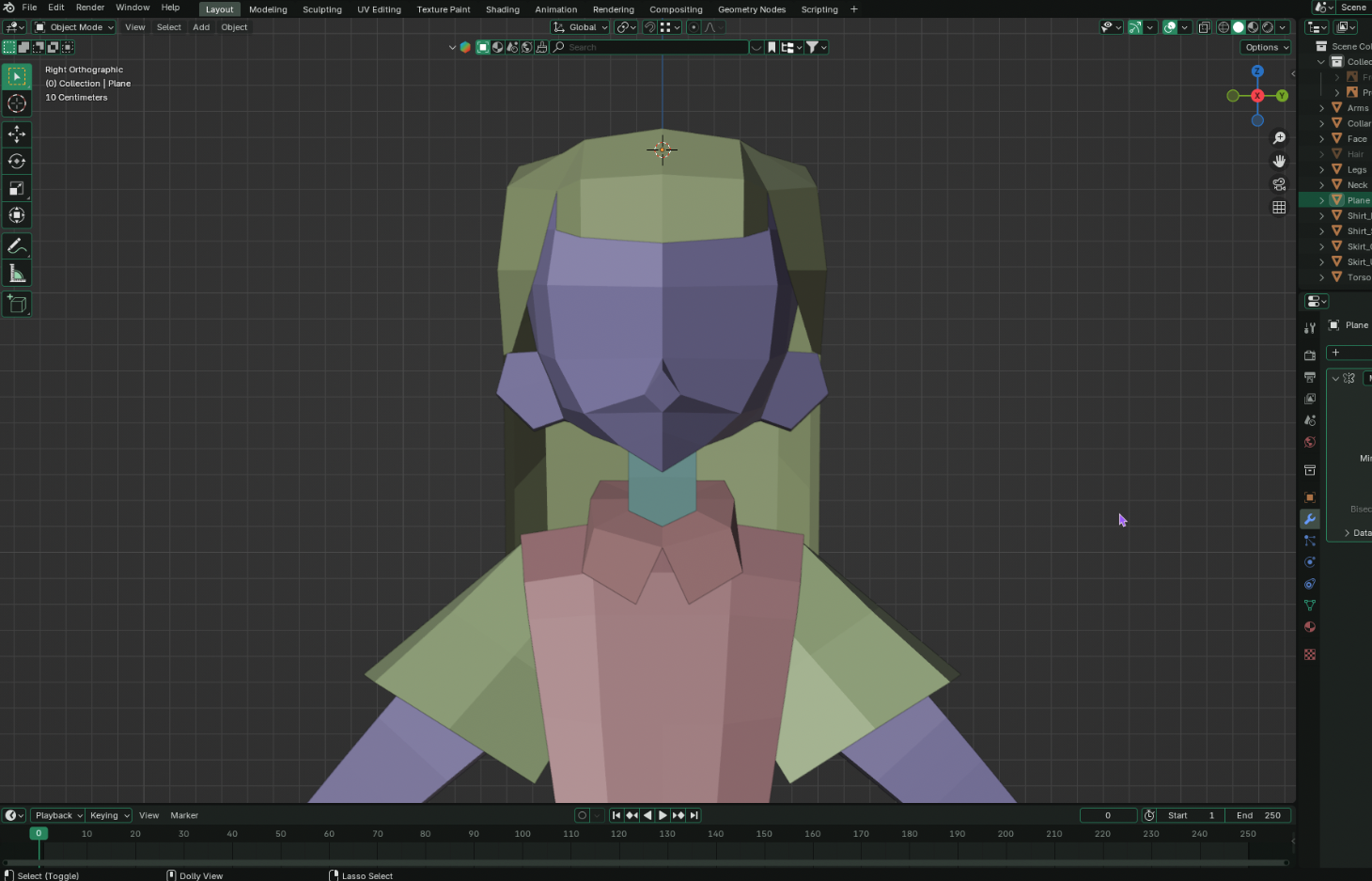The width and height of the screenshot is (1372, 881).
Task: Open the File menu
Action: click(29, 8)
